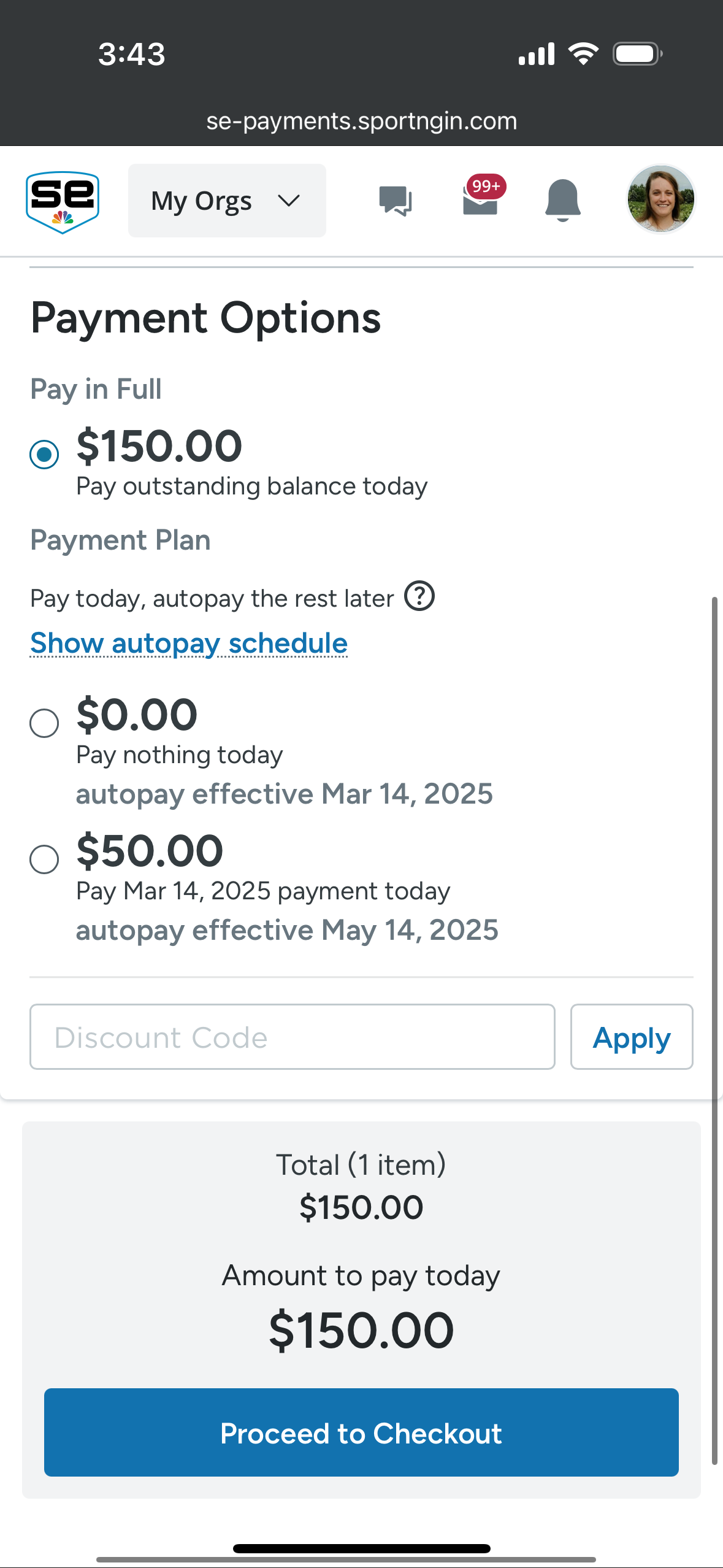Tap the se-payments.sportngin.com address bar
The width and height of the screenshot is (723, 1568).
tap(361, 121)
